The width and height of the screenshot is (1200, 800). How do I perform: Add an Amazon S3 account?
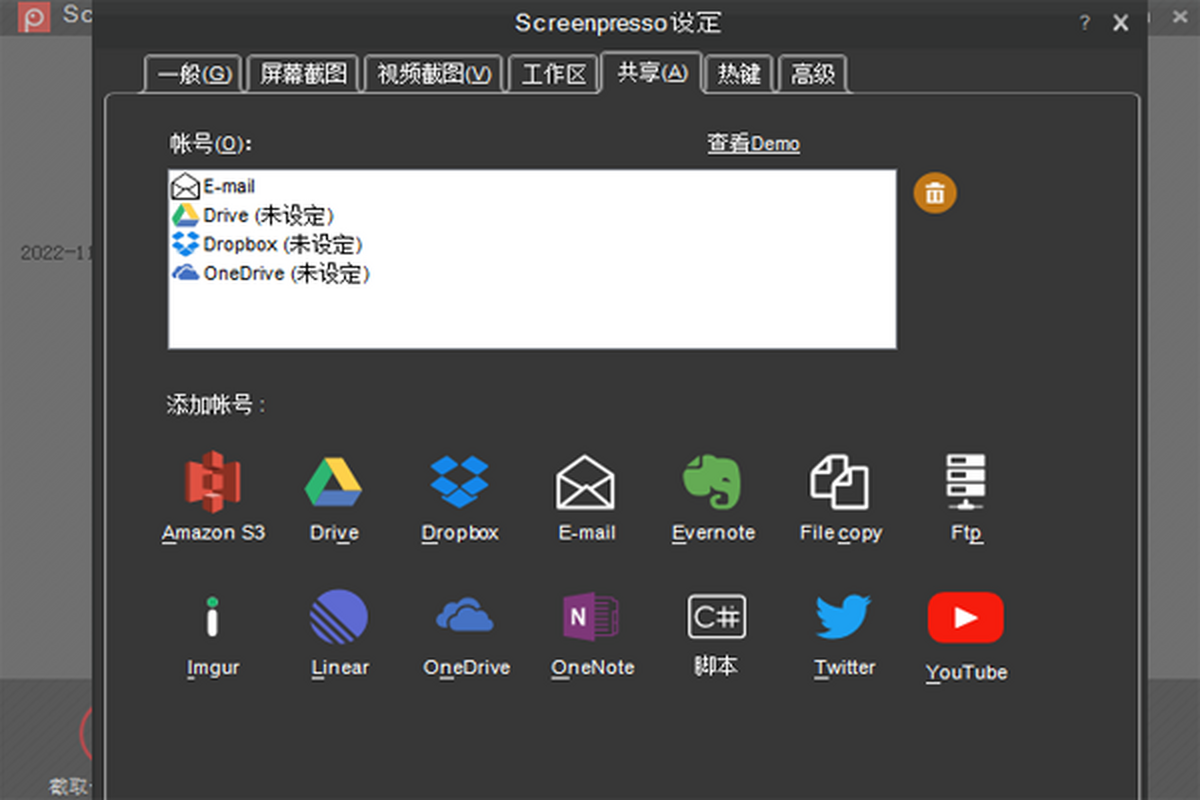point(213,482)
